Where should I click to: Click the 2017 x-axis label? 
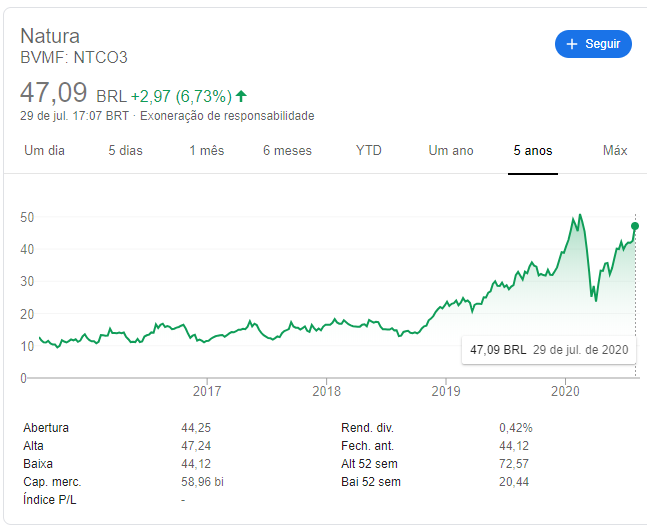coord(207,390)
